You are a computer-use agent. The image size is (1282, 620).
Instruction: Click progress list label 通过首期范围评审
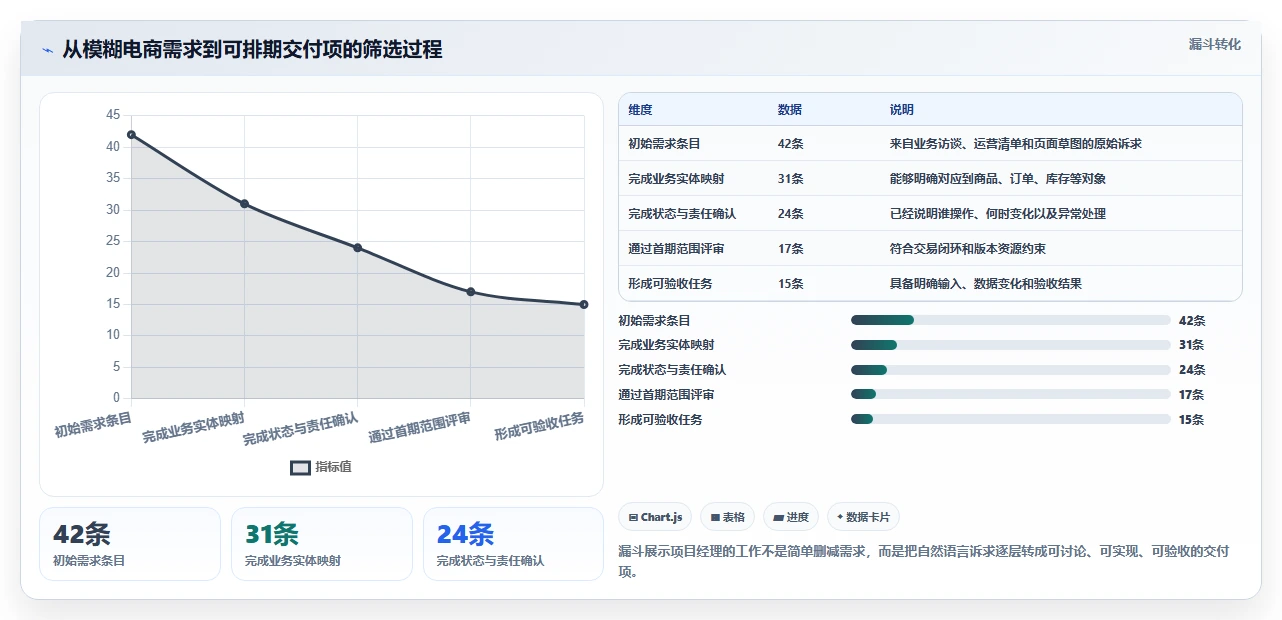click(666, 395)
